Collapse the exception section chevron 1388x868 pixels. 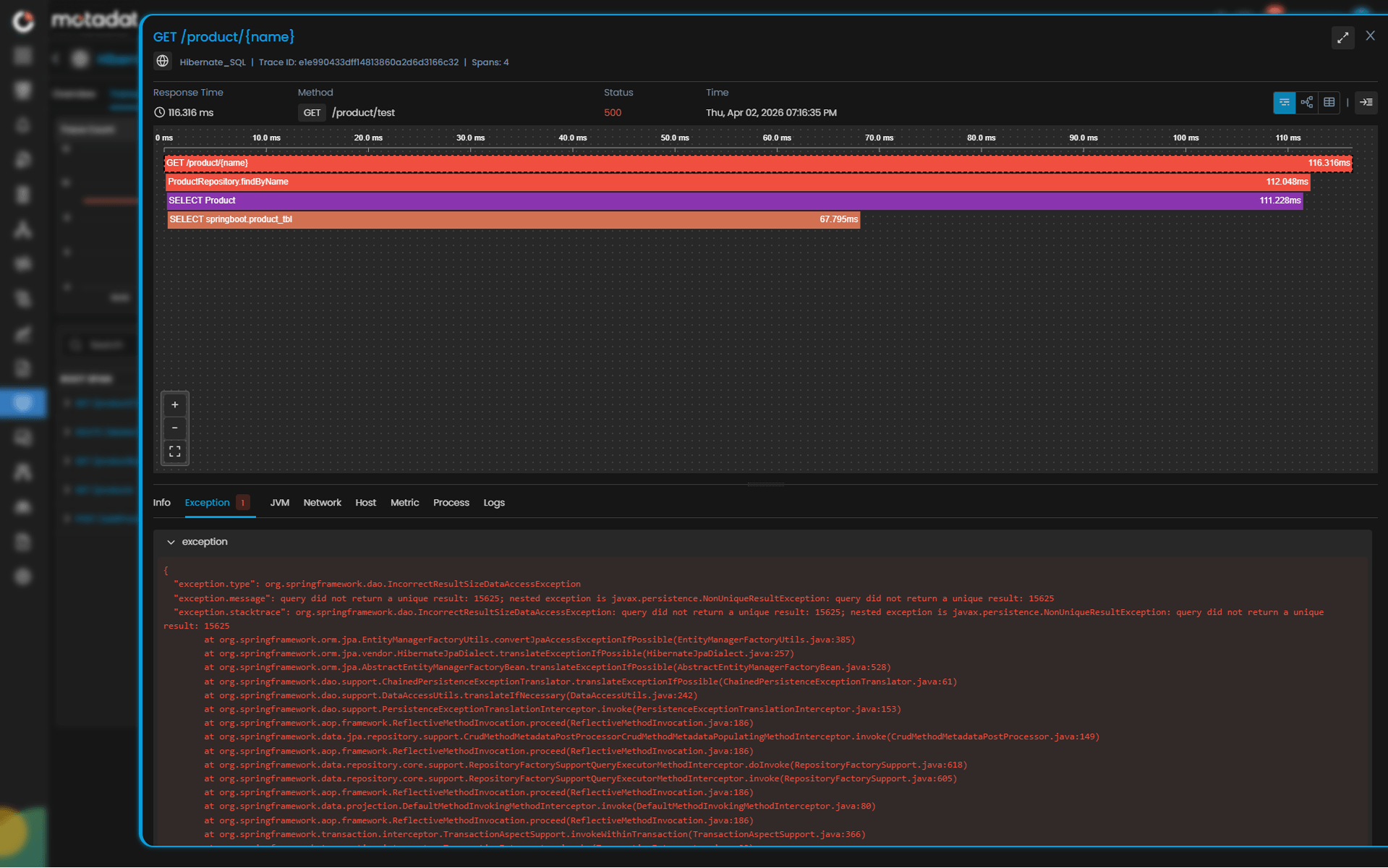(171, 542)
